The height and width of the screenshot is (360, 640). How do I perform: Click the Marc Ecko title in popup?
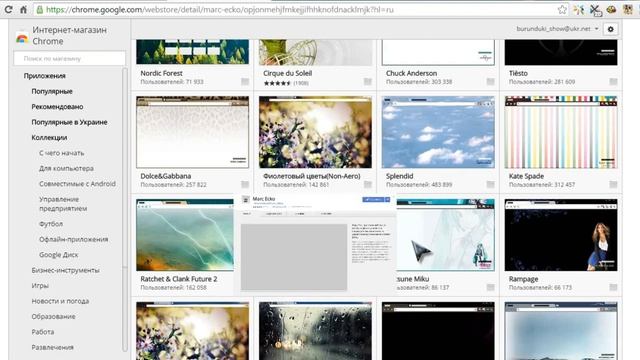point(264,199)
